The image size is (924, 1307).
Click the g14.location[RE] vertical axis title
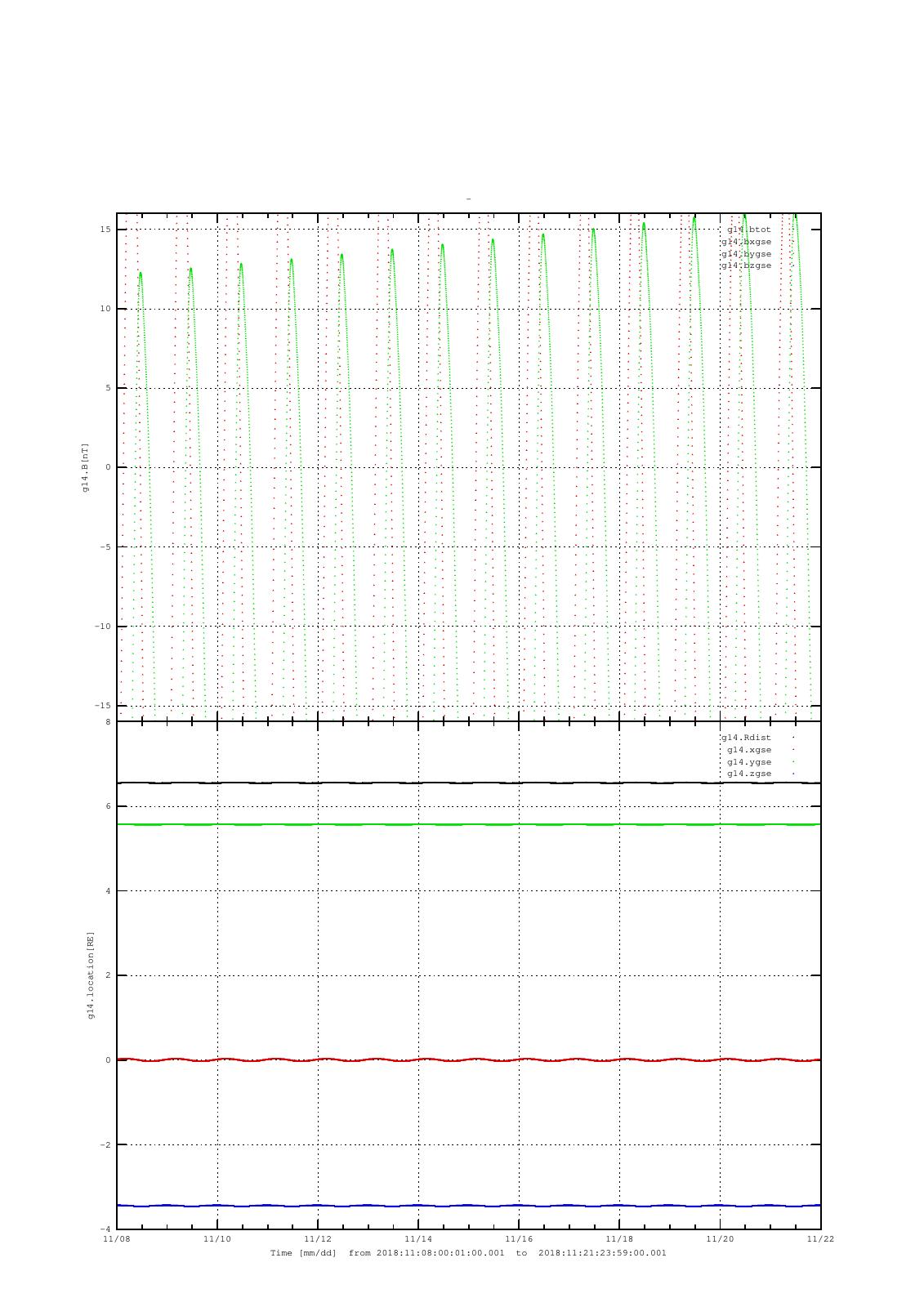click(92, 975)
